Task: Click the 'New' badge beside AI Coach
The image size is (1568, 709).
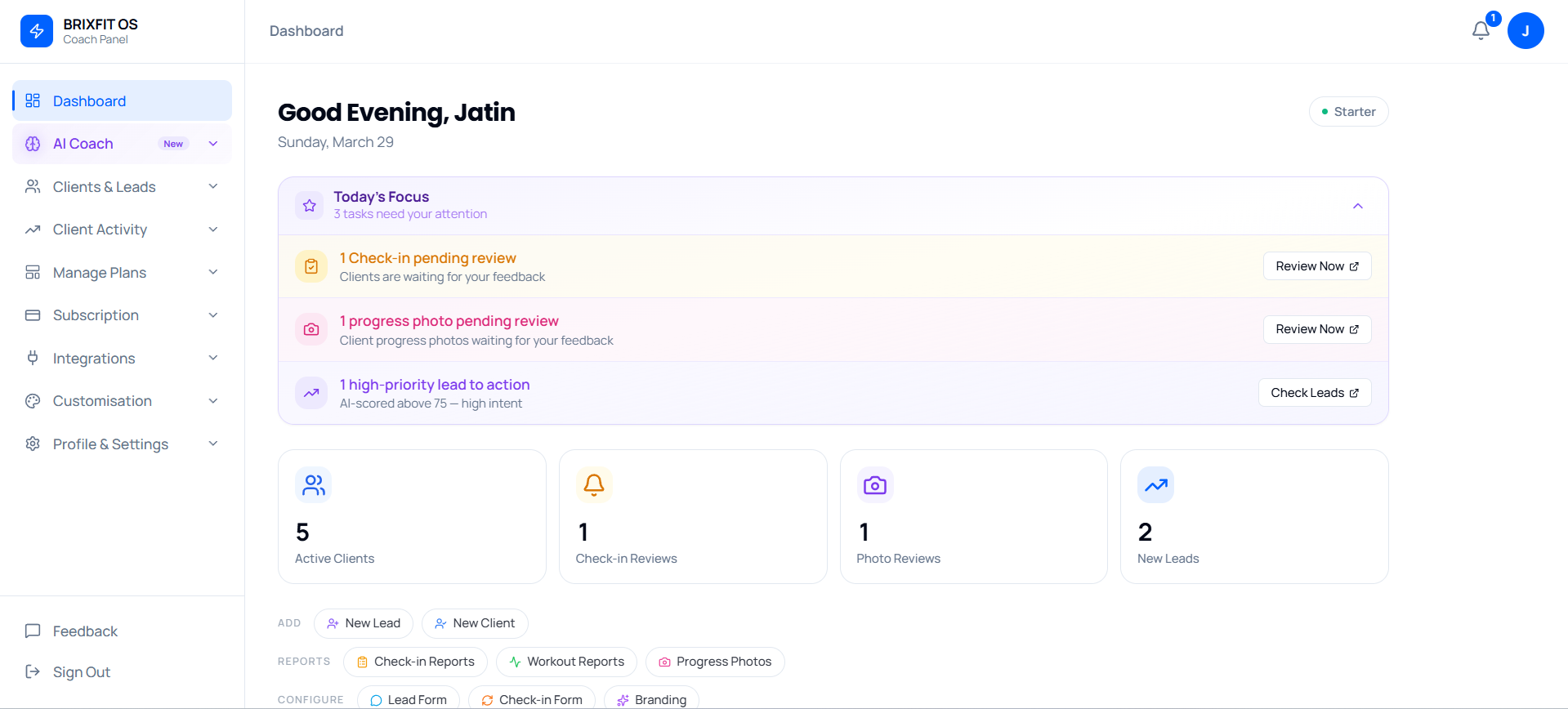Action: point(173,144)
